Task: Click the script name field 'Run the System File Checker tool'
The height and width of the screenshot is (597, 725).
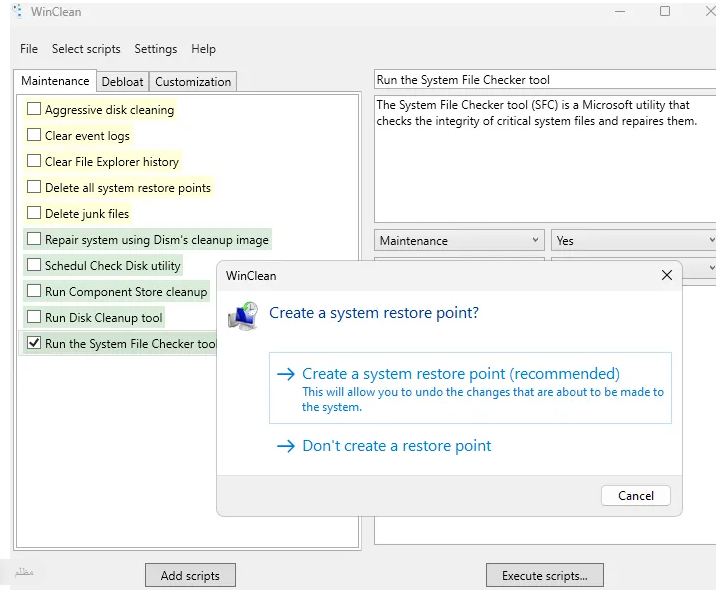Action: [x=545, y=80]
